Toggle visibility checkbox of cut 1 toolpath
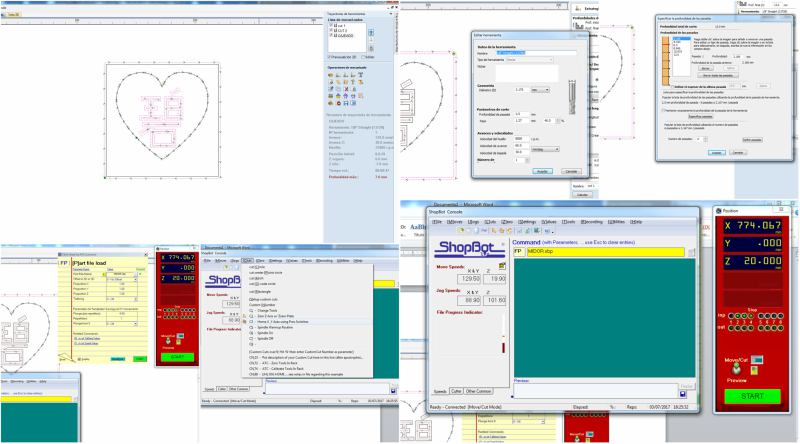Image resolution: width=800 pixels, height=444 pixels. tap(331, 25)
